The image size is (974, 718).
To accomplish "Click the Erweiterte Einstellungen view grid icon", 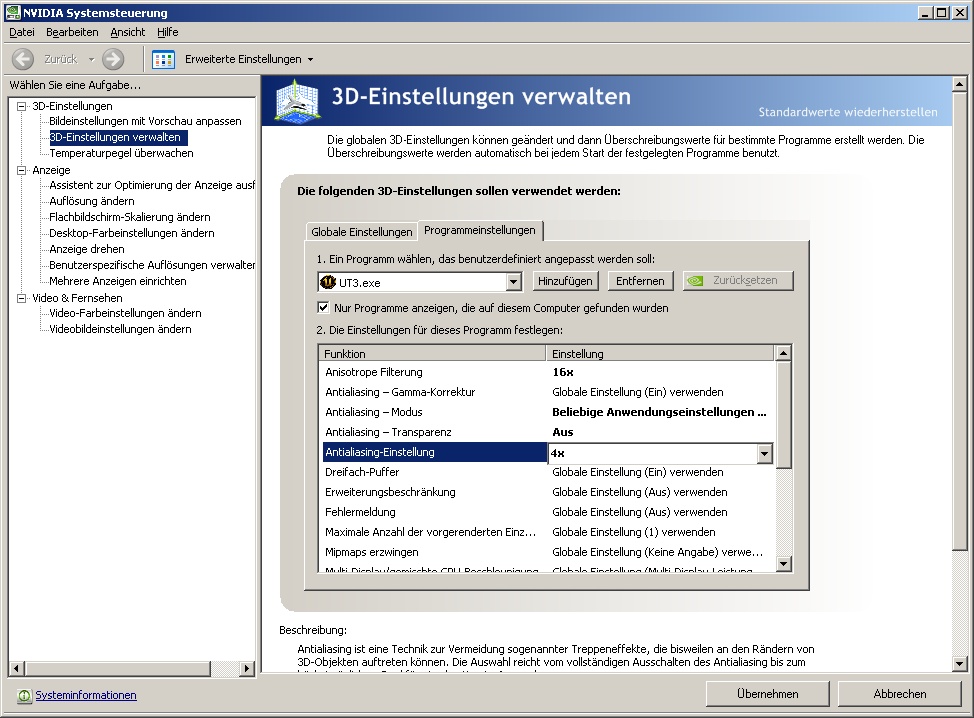I will (x=163, y=60).
